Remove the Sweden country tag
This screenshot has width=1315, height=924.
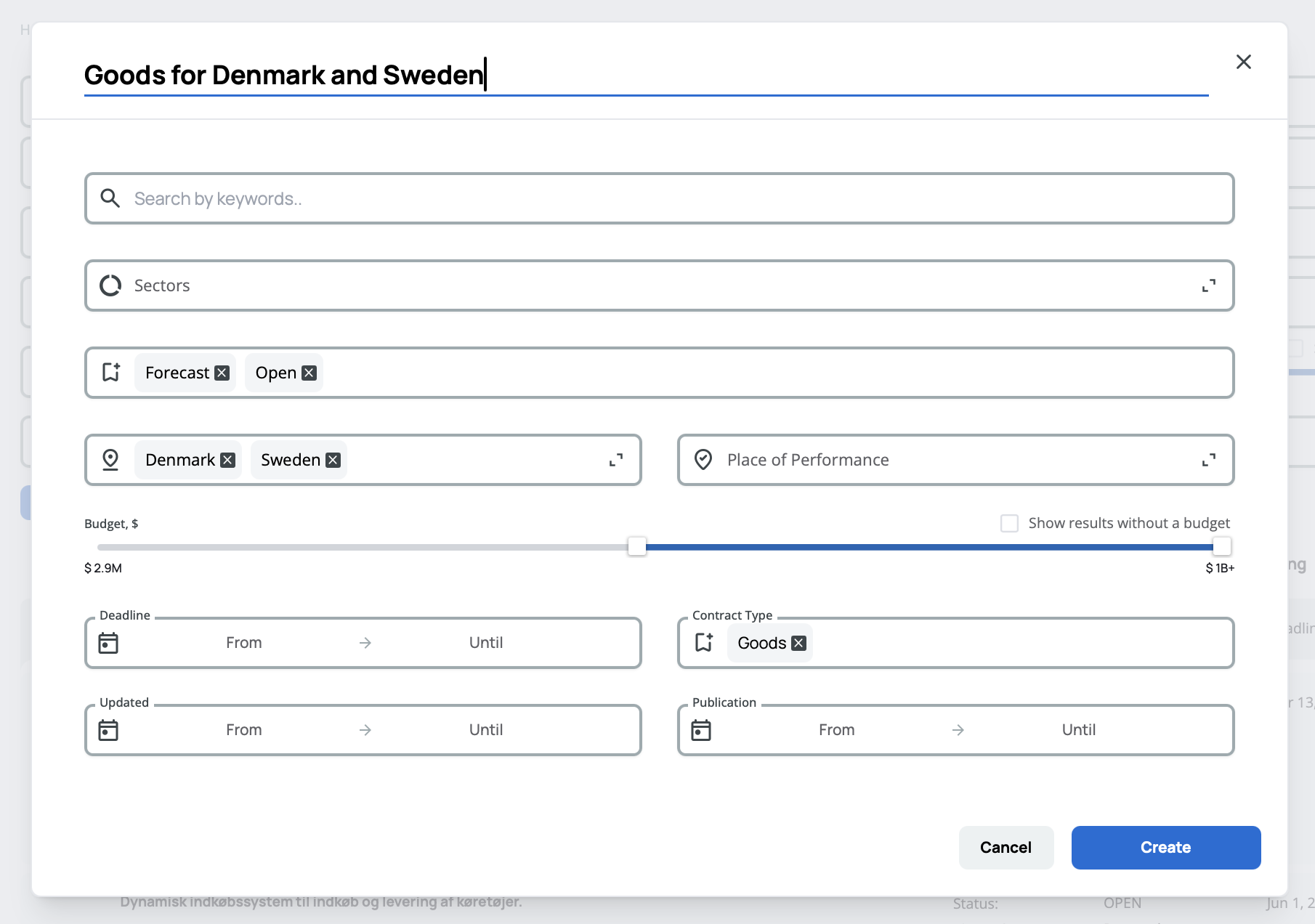(x=333, y=460)
